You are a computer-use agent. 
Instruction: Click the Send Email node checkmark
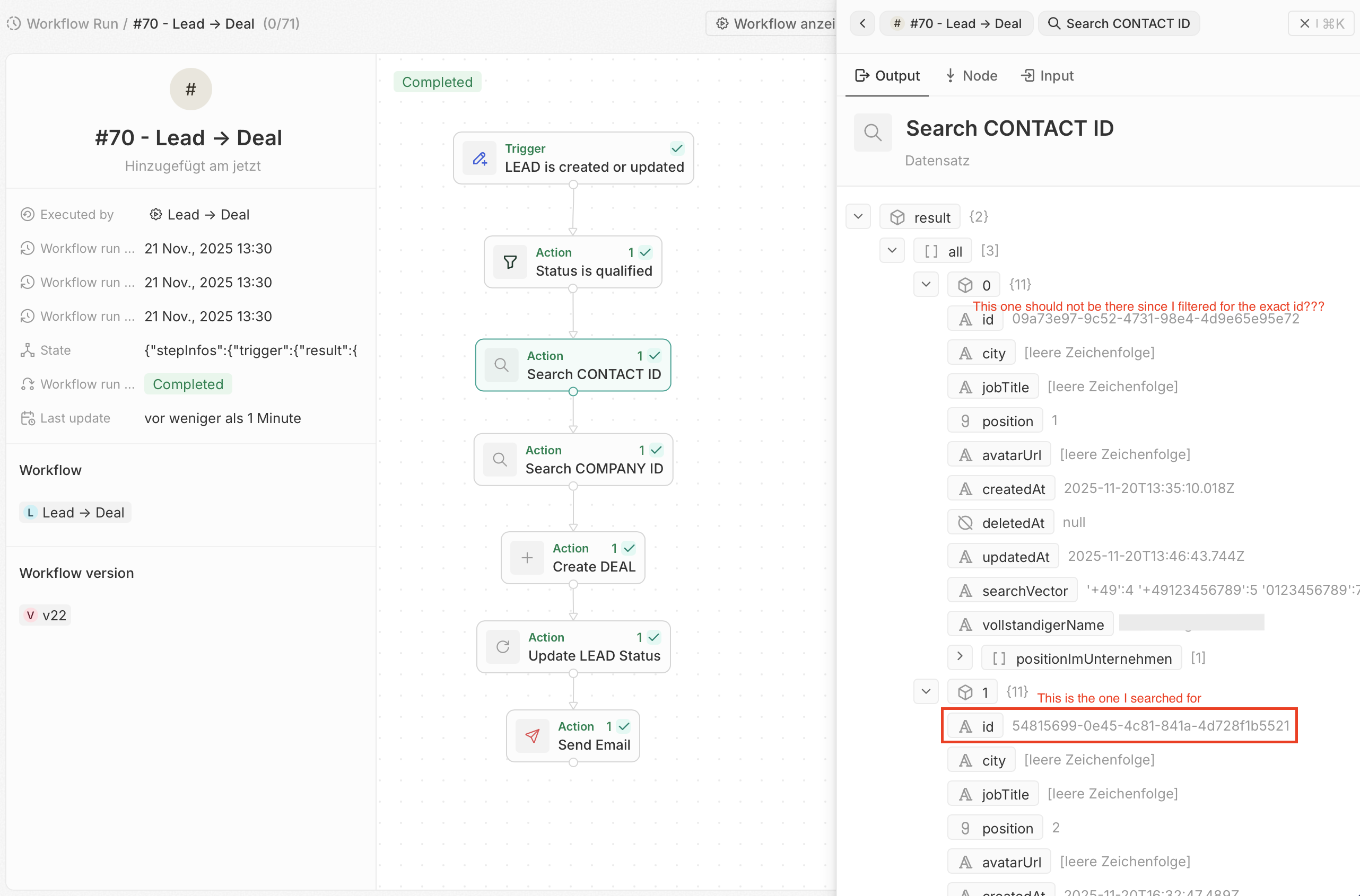point(624,726)
